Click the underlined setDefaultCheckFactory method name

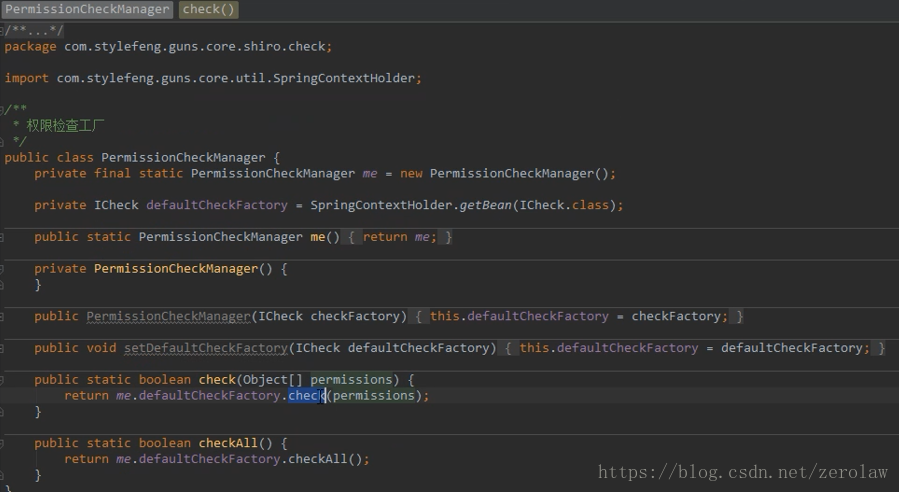pyautogui.click(x=206, y=347)
